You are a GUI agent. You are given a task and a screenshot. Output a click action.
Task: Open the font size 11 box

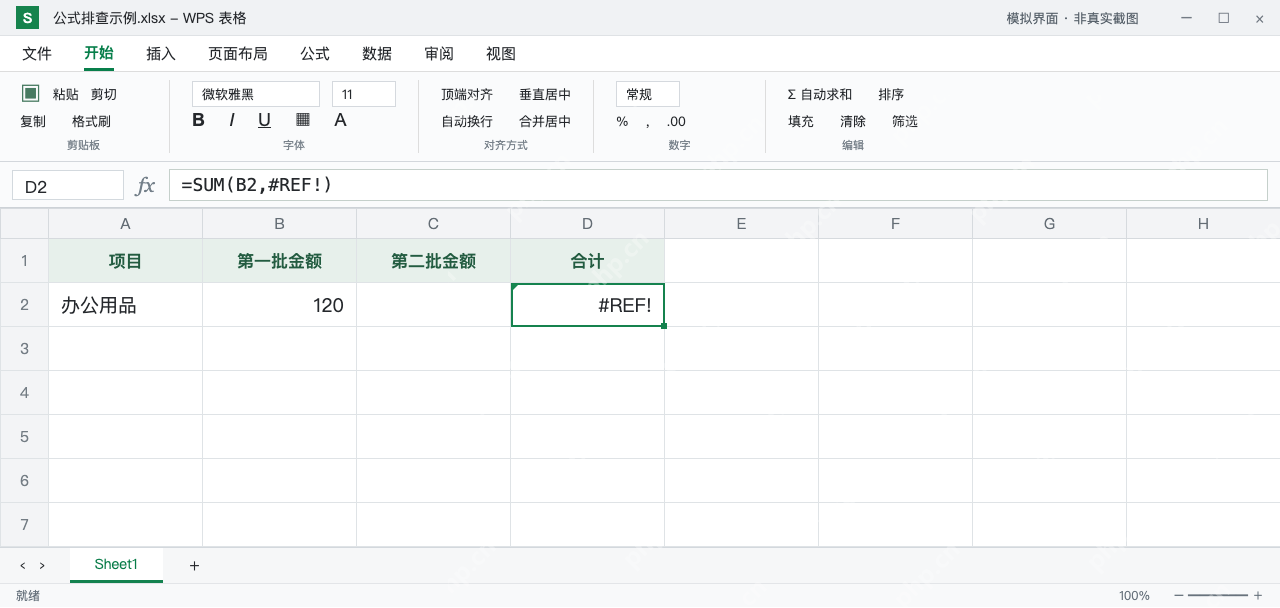click(364, 94)
